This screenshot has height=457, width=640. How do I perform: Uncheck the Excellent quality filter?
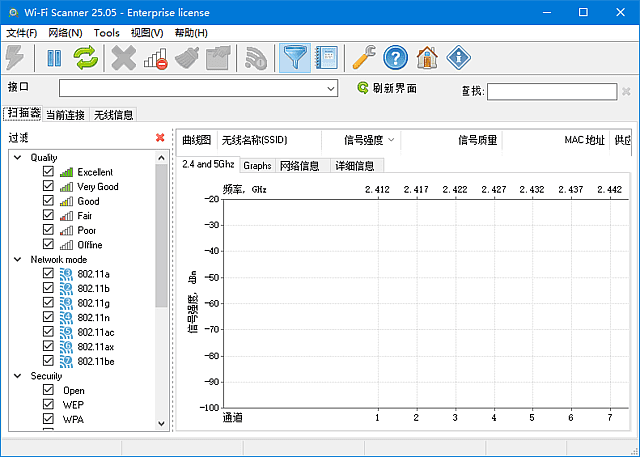[x=48, y=172]
